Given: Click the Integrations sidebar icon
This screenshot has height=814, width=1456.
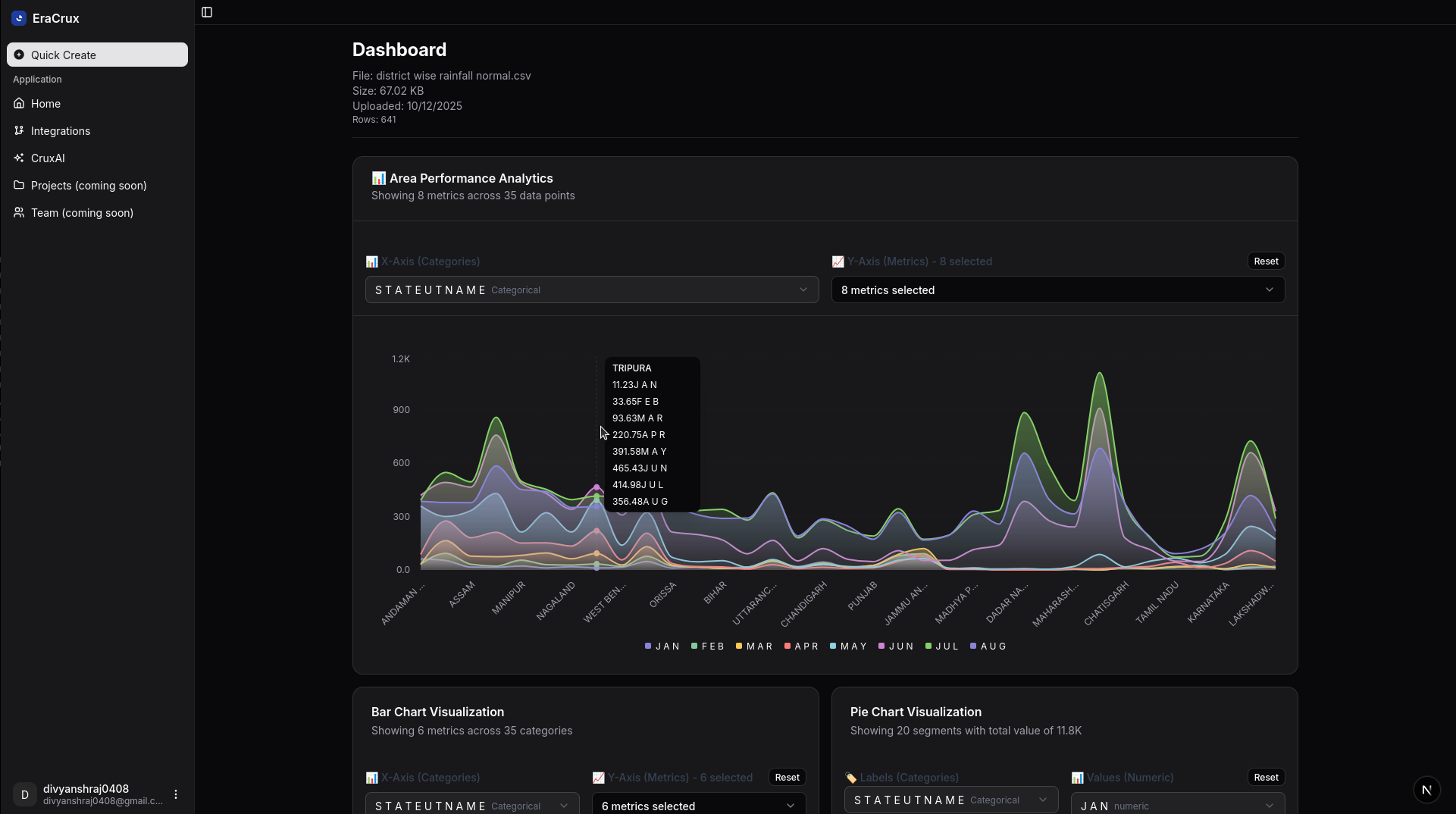Looking at the screenshot, I should point(19,130).
